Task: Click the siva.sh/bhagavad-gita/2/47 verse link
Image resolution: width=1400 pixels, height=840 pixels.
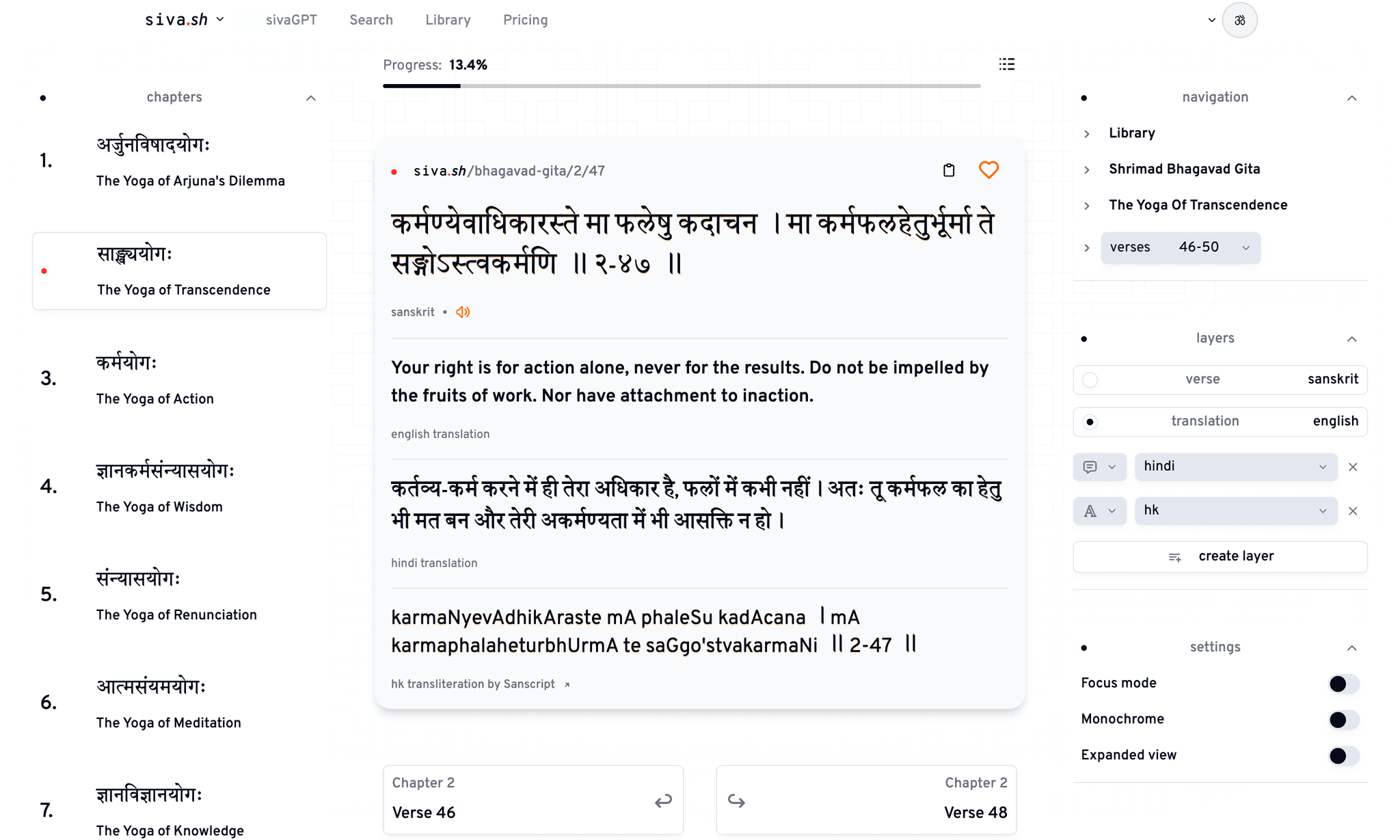Action: 509,171
